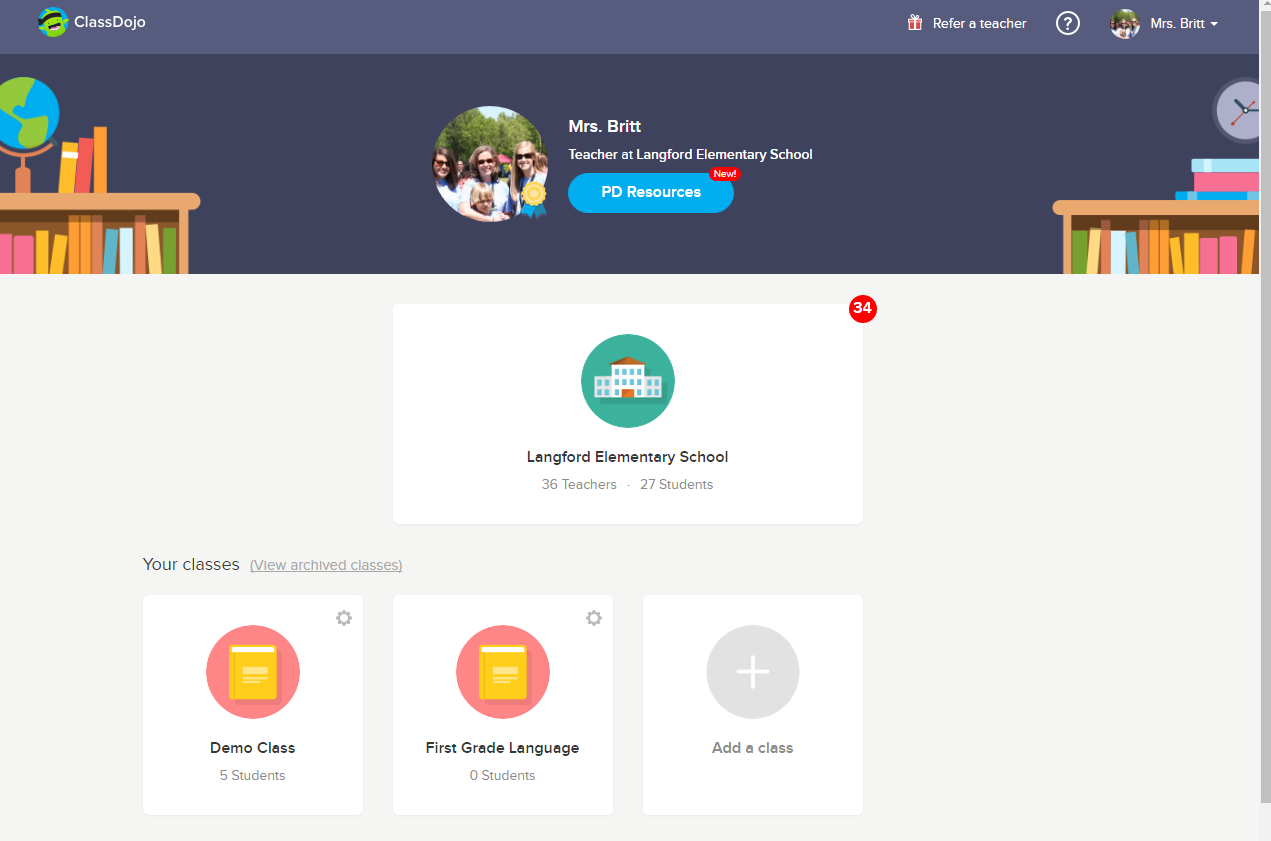Open the Demo Class title
The height and width of the screenshot is (841, 1271).
click(253, 748)
